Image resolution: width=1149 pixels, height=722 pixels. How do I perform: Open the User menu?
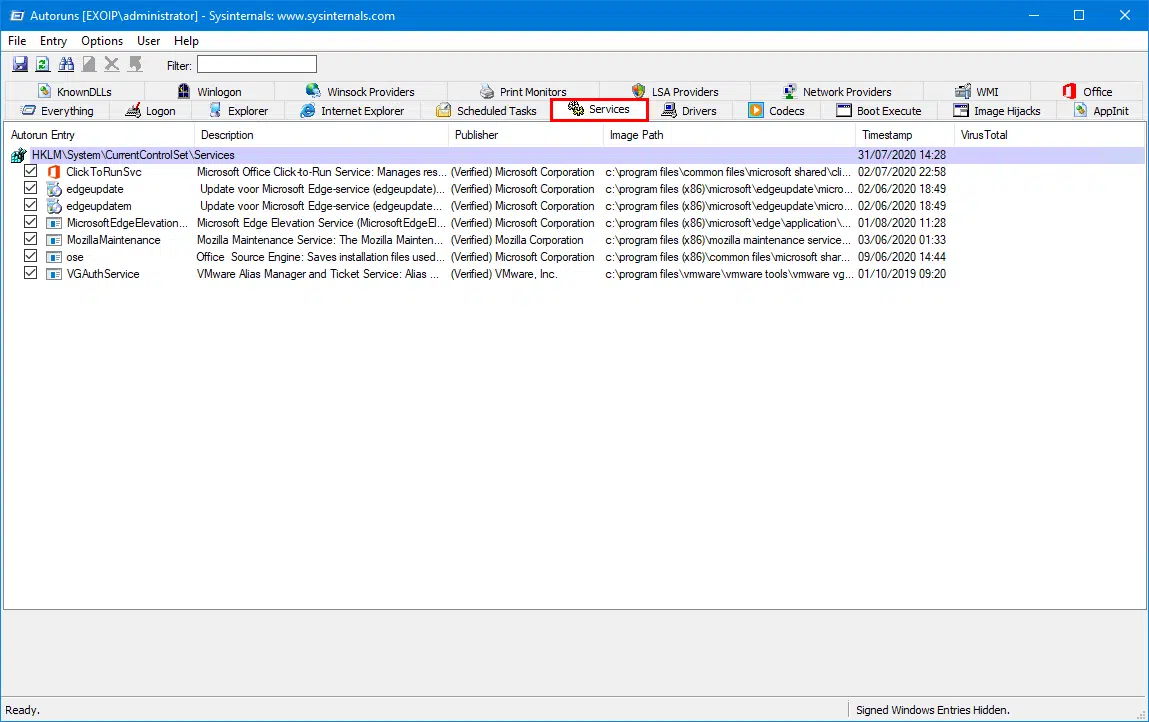tap(148, 41)
